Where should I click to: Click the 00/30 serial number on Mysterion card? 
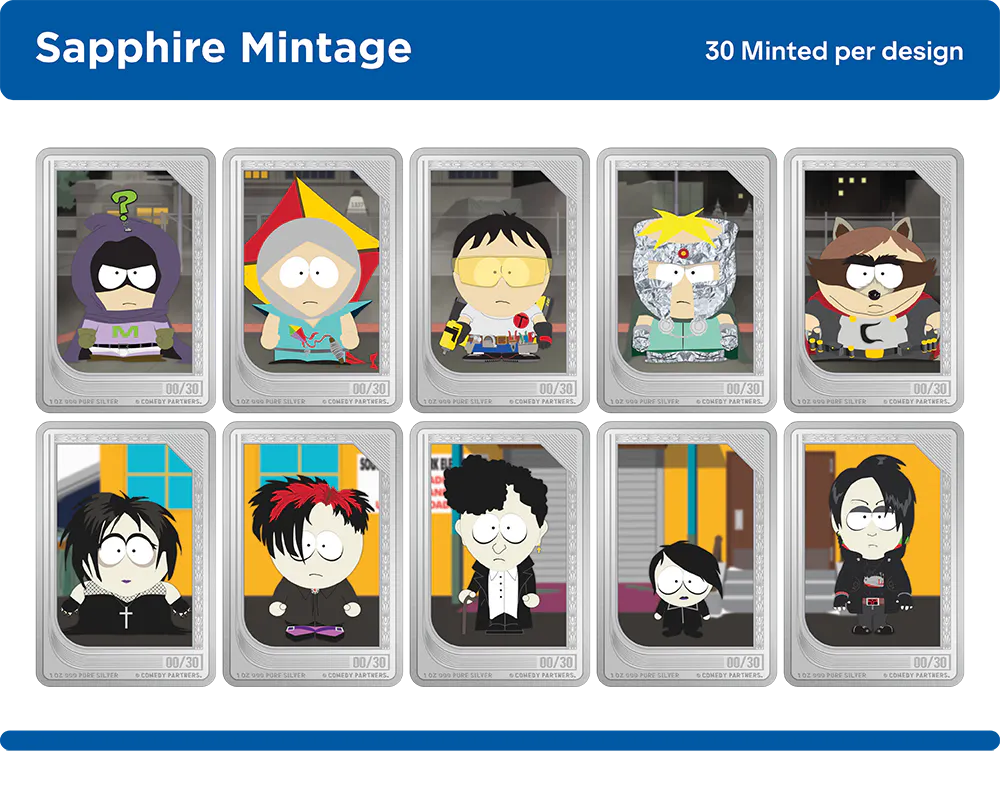coord(182,389)
